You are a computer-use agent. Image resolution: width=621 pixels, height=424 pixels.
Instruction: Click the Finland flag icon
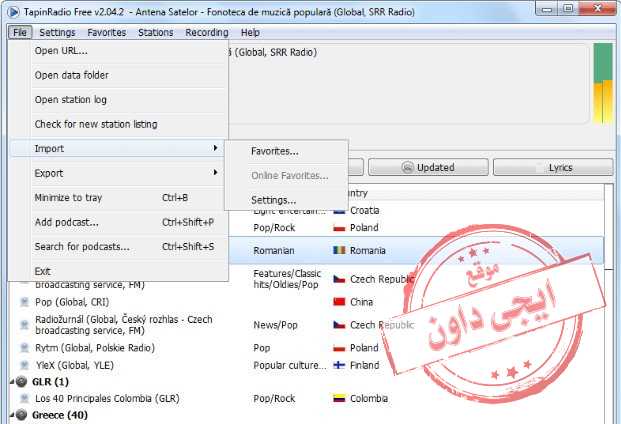[339, 365]
